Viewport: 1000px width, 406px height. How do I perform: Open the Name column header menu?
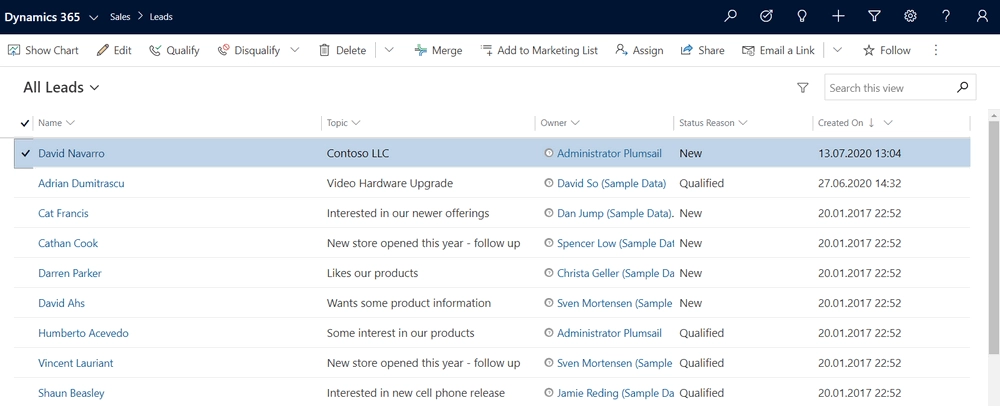click(56, 123)
